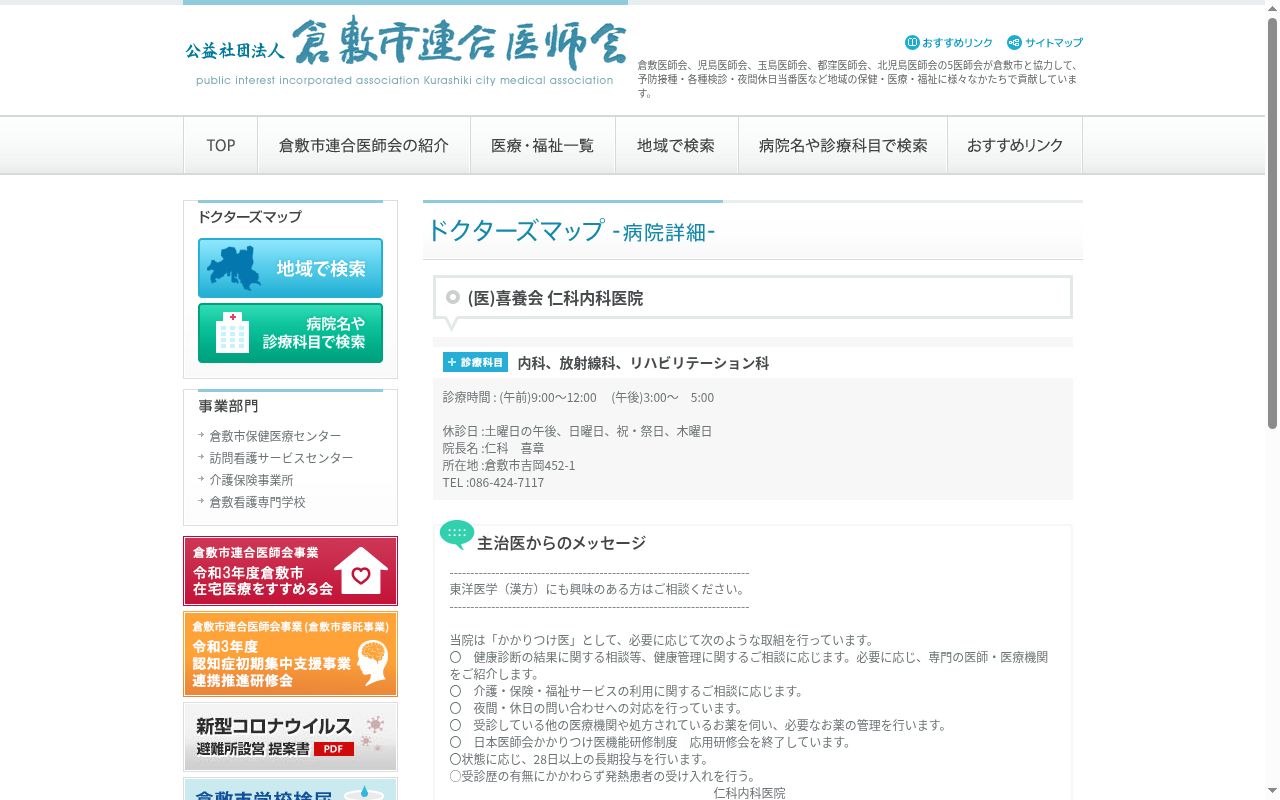Viewport: 1280px width, 800px height.
Task: Click the 内科、放射線科、リハビリテーション科 text
Action: coord(643,363)
